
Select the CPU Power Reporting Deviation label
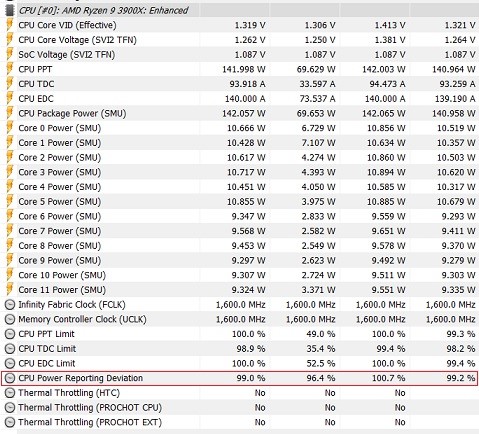click(x=81, y=378)
